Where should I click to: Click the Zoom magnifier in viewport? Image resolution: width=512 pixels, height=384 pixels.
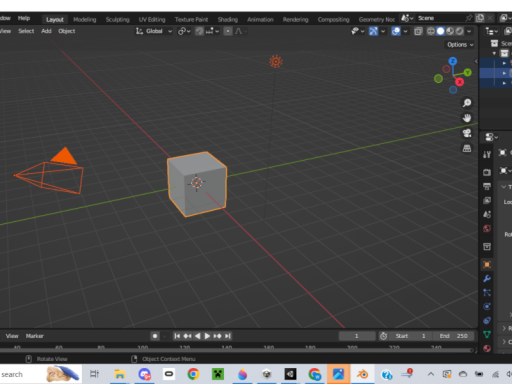467,103
